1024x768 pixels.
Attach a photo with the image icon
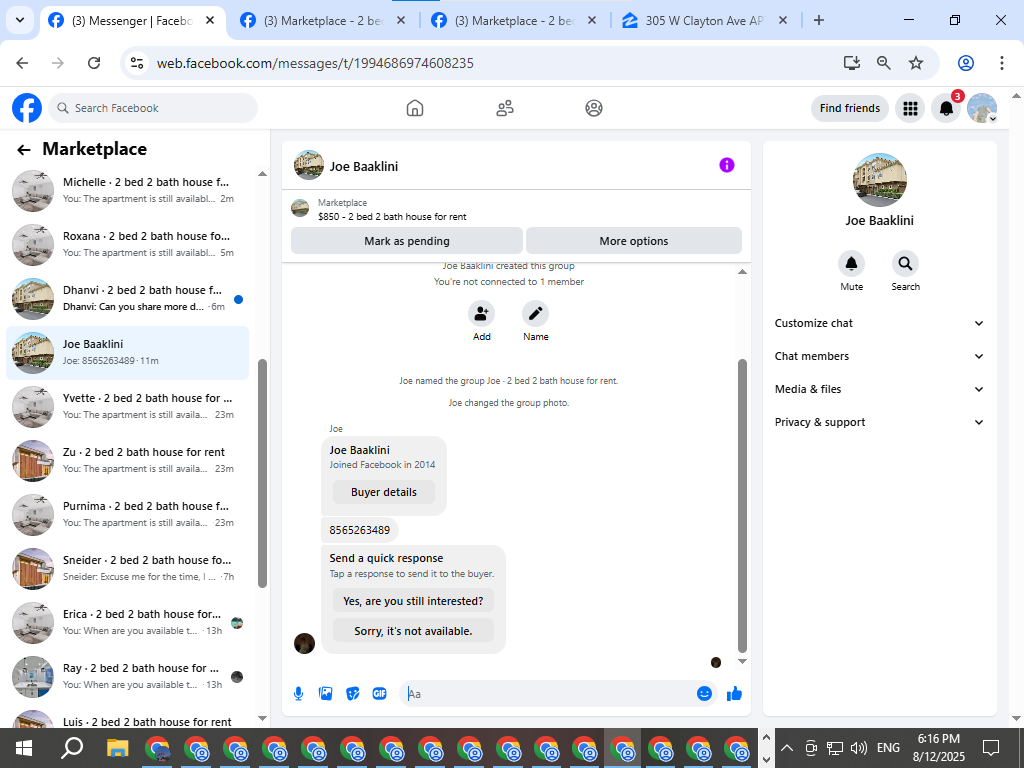tap(325, 694)
